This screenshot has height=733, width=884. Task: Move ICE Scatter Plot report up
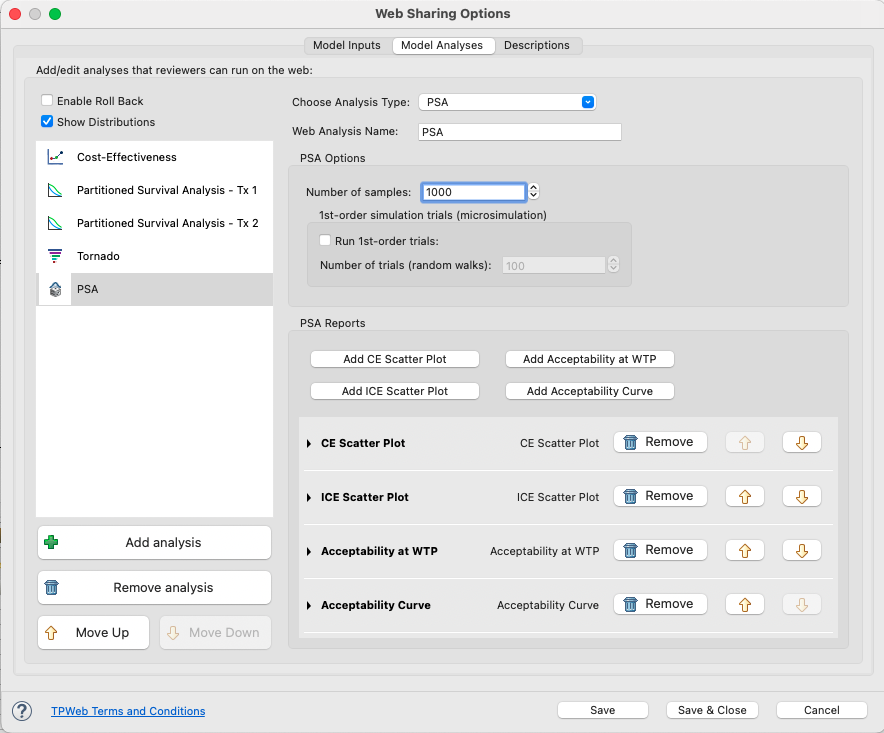(x=745, y=496)
